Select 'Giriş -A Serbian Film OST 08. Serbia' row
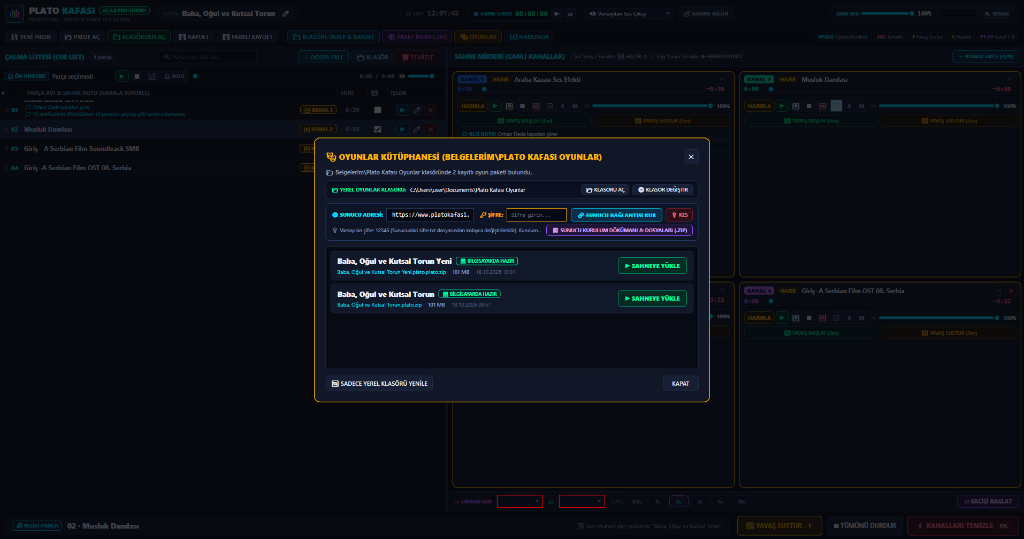 click(x=157, y=168)
